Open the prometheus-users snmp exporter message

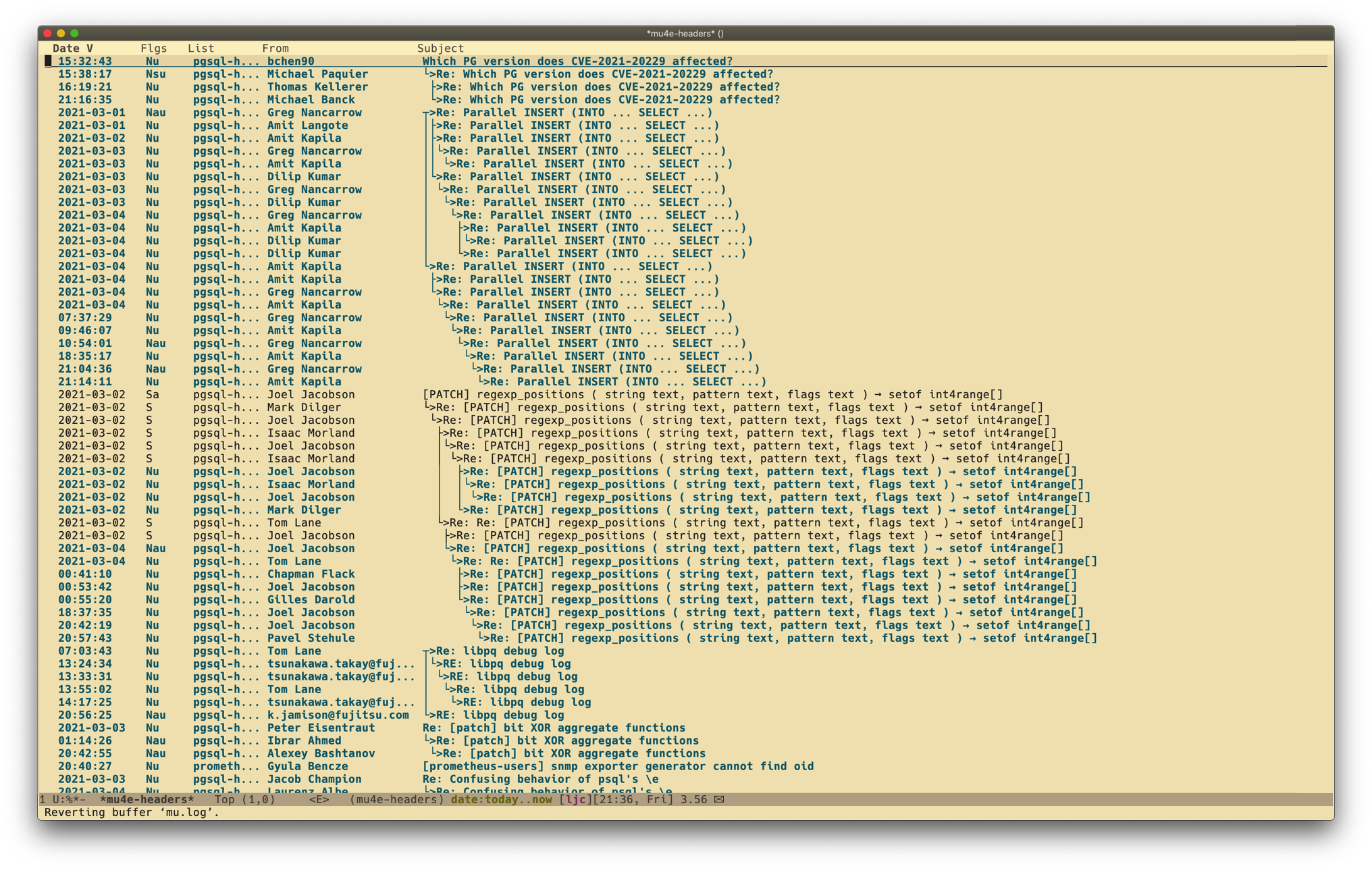[x=618, y=766]
